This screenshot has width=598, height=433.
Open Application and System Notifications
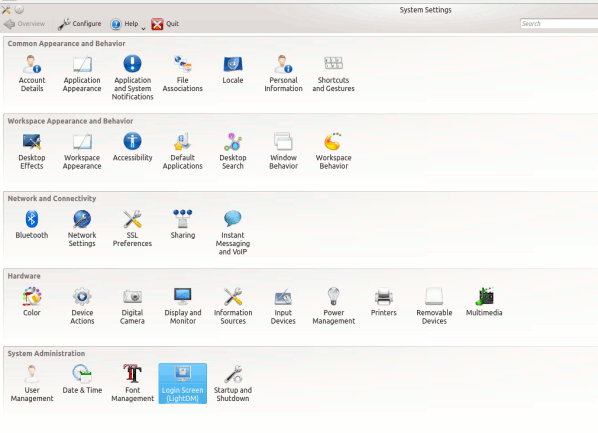[x=132, y=77]
